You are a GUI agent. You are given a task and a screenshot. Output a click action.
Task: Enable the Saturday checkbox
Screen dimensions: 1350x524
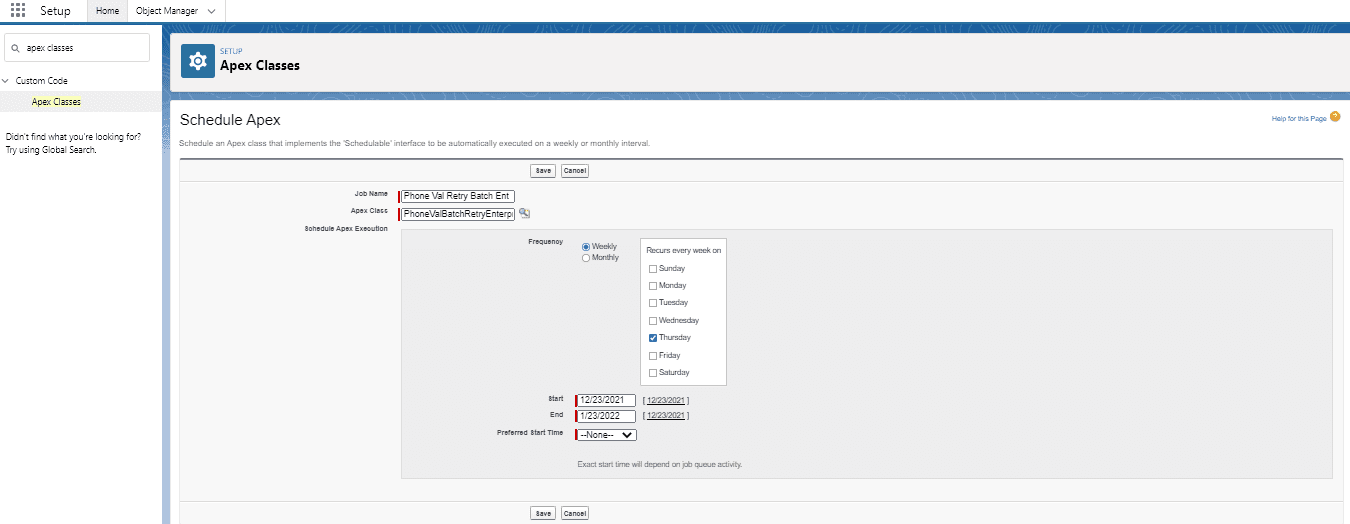coord(653,373)
